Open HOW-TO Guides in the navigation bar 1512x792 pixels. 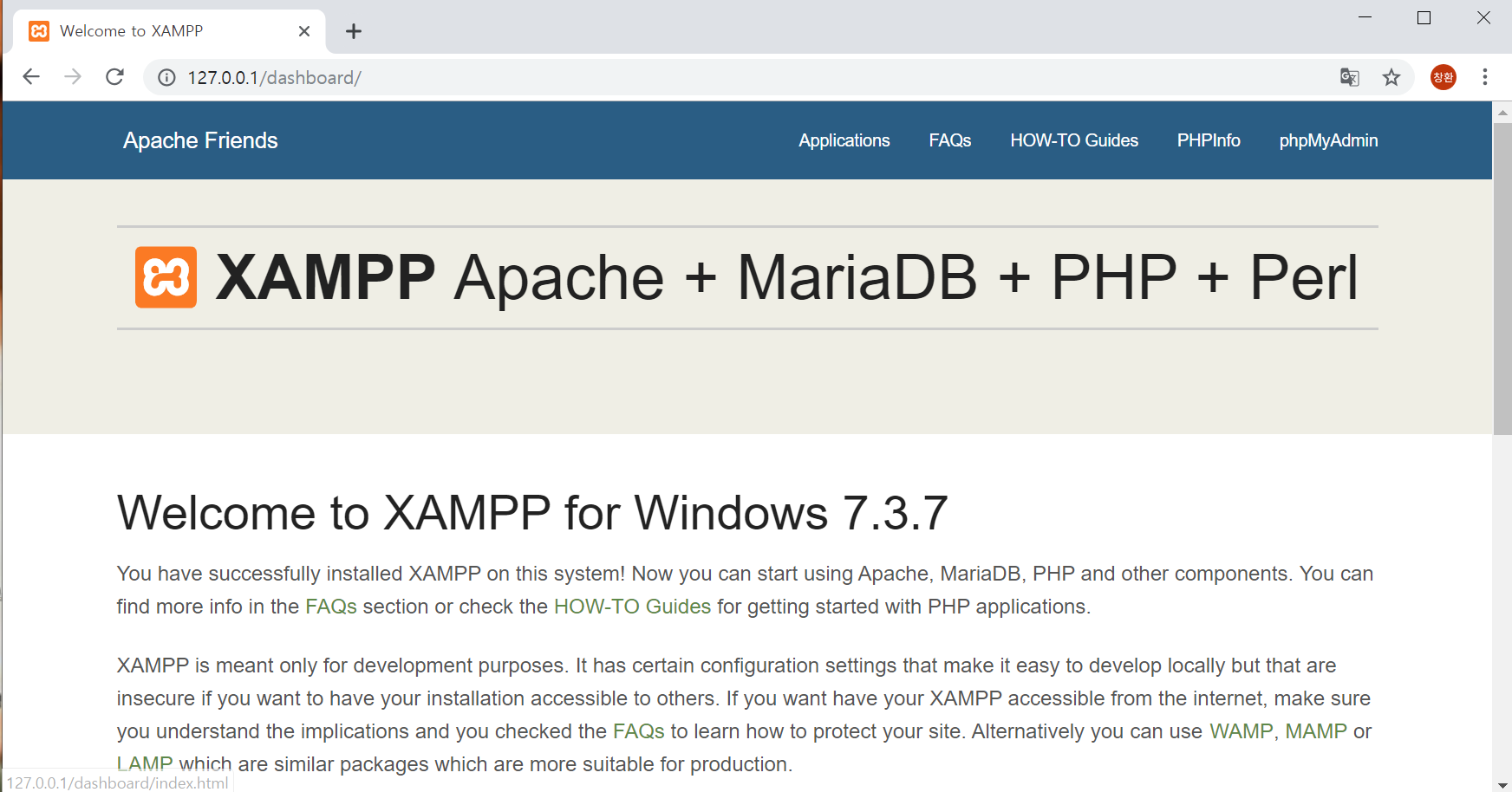1074,140
